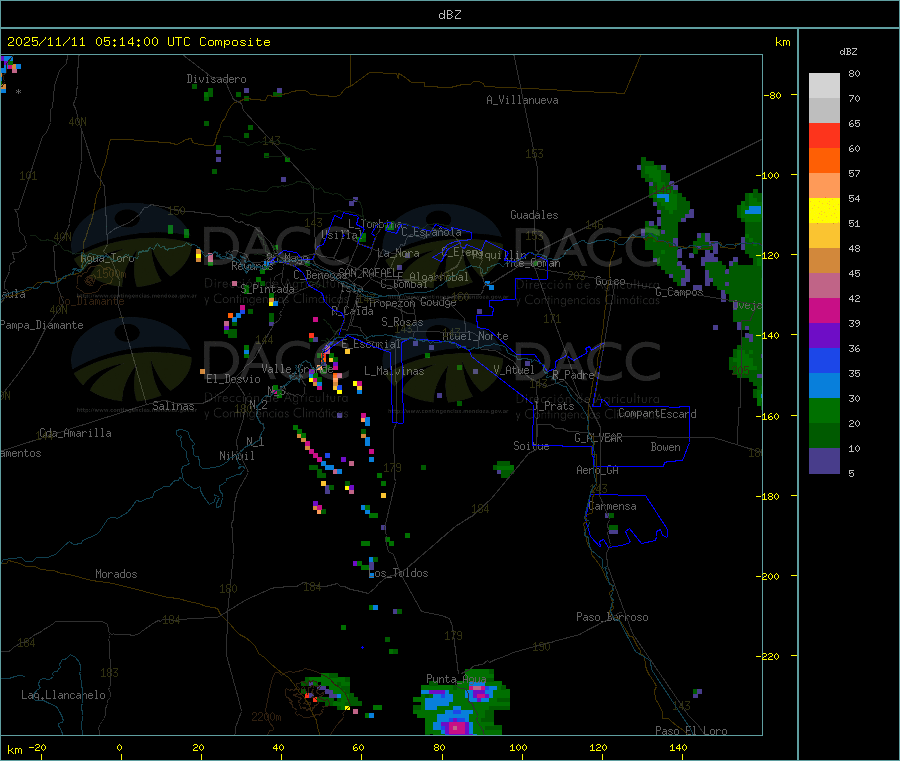900x761 pixels.
Task: Click the 'Divisadero' map label
Action: tap(216, 79)
